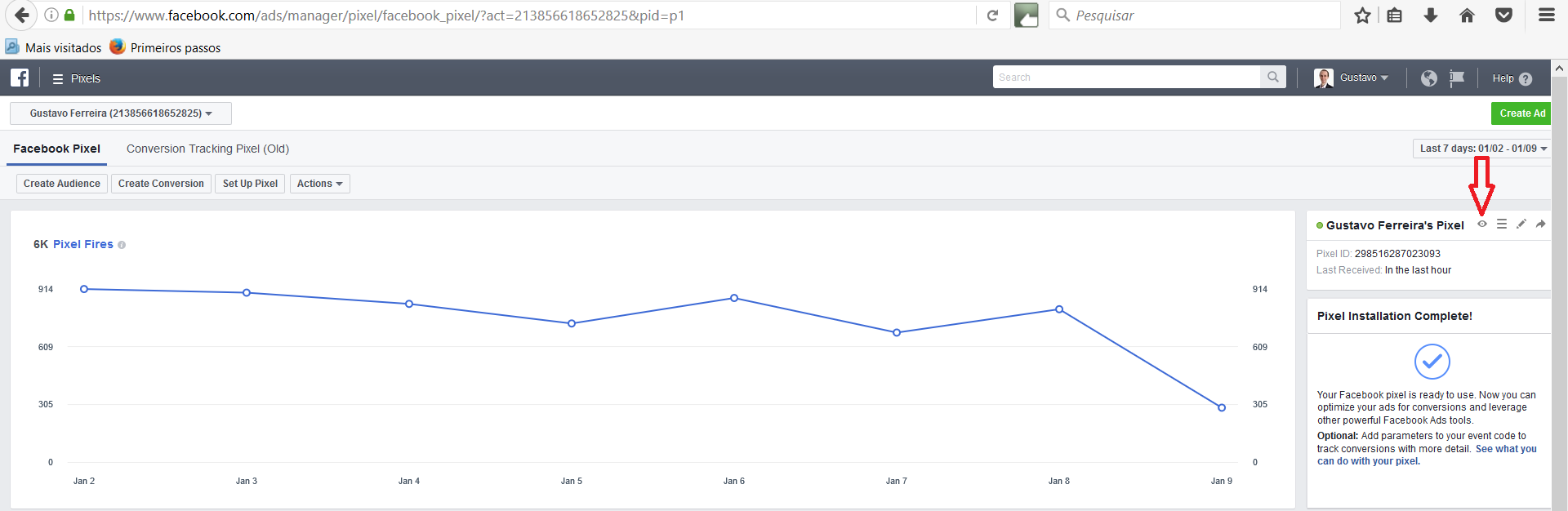Open the Firefox hamburger menu
The width and height of the screenshot is (1568, 511).
pyautogui.click(x=1547, y=15)
